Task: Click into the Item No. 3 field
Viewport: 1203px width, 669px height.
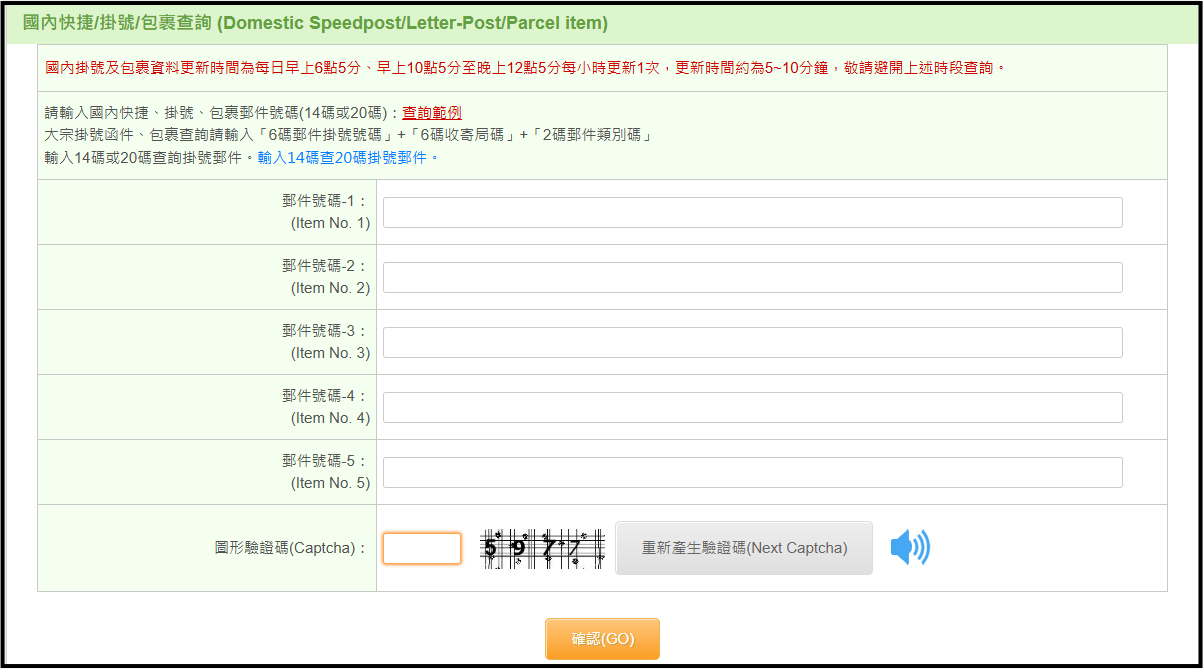Action: (x=752, y=342)
